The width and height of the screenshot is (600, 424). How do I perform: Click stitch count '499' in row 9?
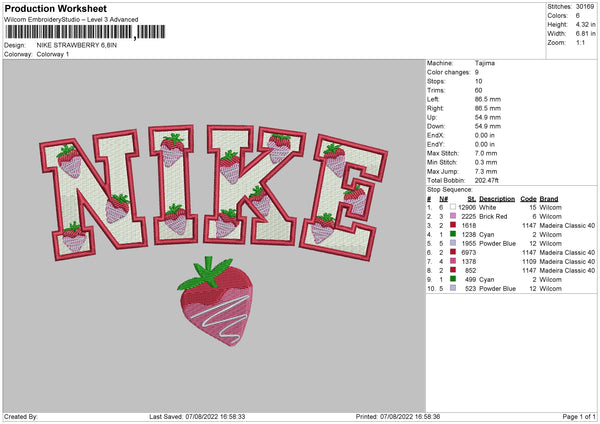[470, 279]
